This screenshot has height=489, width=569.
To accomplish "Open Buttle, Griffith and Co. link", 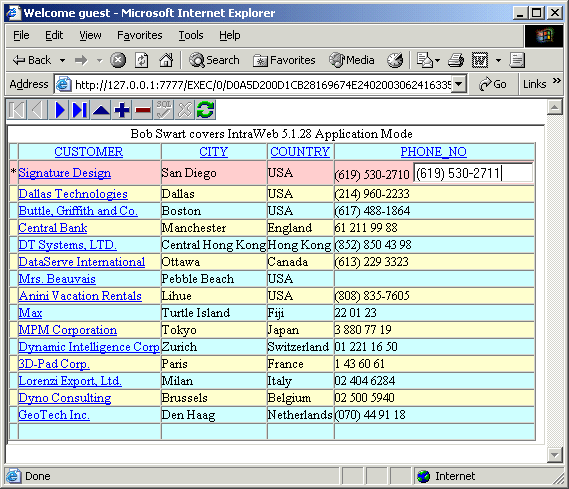I will point(78,211).
